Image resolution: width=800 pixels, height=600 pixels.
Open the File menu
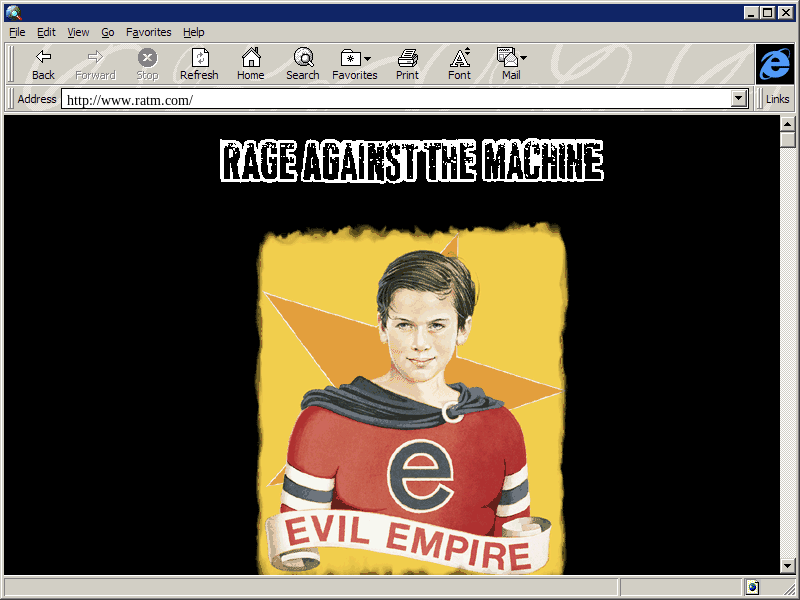[x=17, y=32]
